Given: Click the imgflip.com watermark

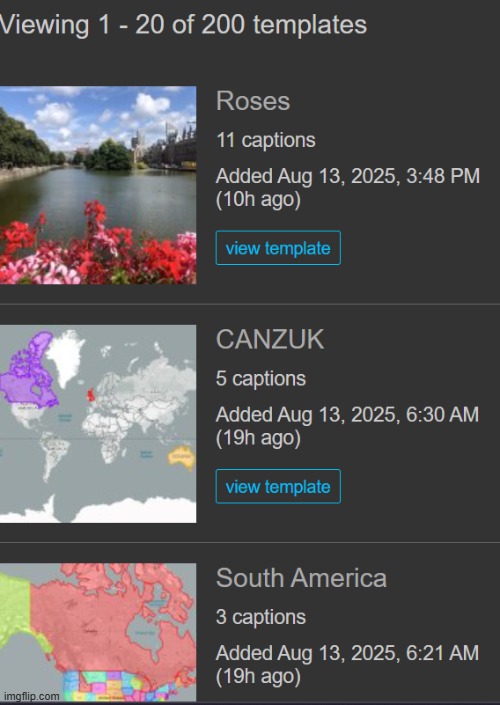Looking at the screenshot, I should 31,696.
